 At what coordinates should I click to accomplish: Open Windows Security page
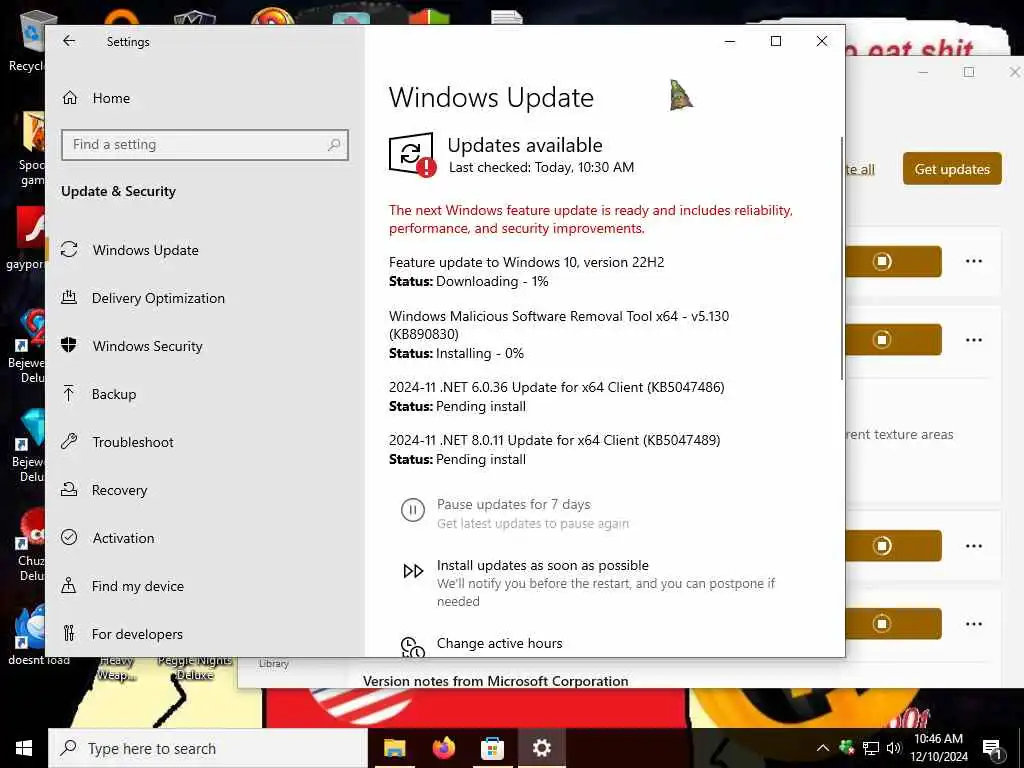(x=148, y=346)
